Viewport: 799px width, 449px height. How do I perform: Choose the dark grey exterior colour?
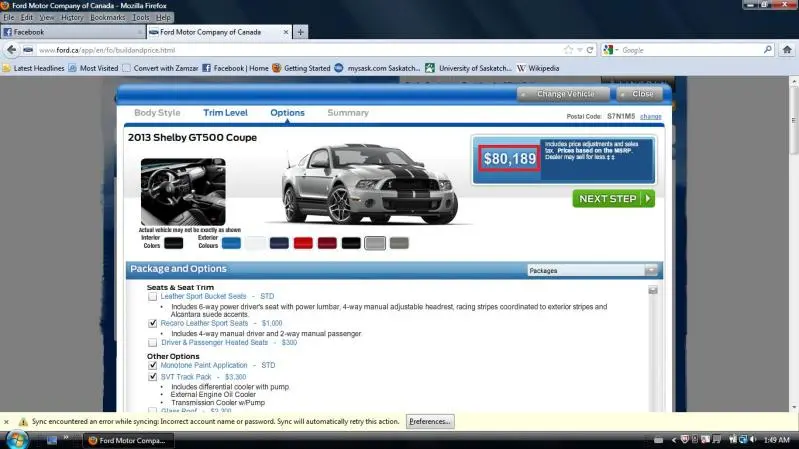(x=399, y=243)
